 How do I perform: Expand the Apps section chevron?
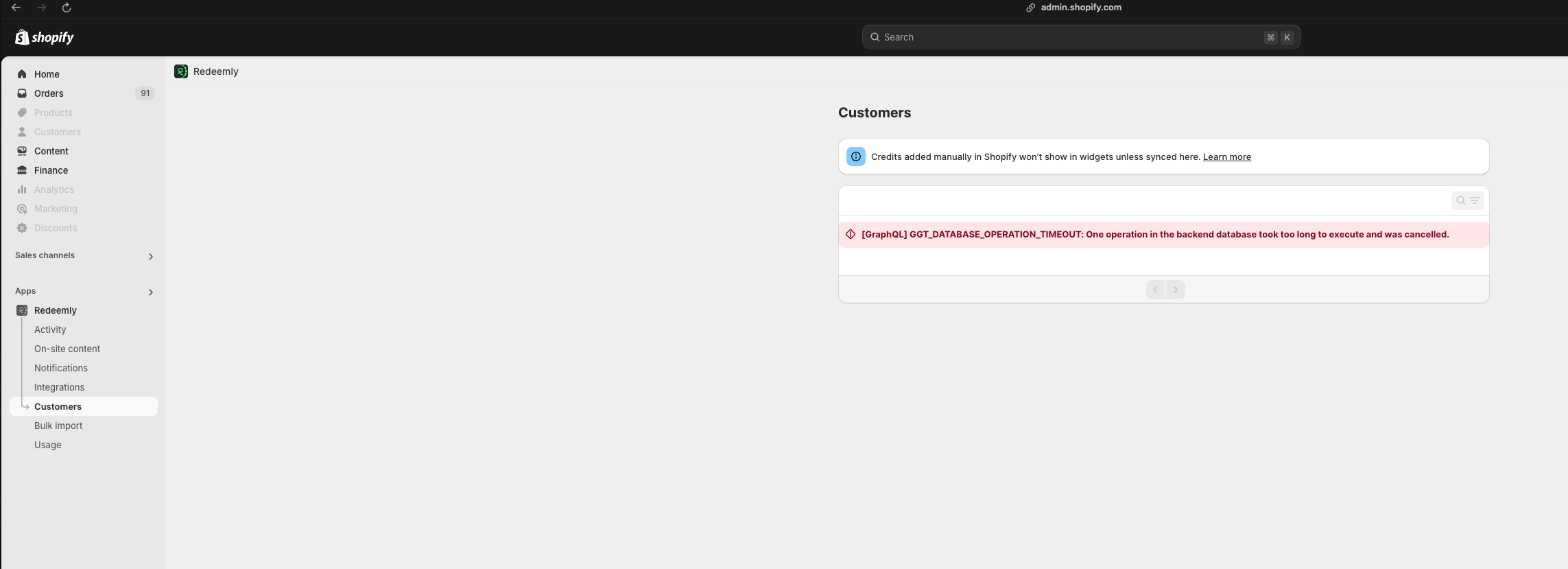(x=151, y=292)
